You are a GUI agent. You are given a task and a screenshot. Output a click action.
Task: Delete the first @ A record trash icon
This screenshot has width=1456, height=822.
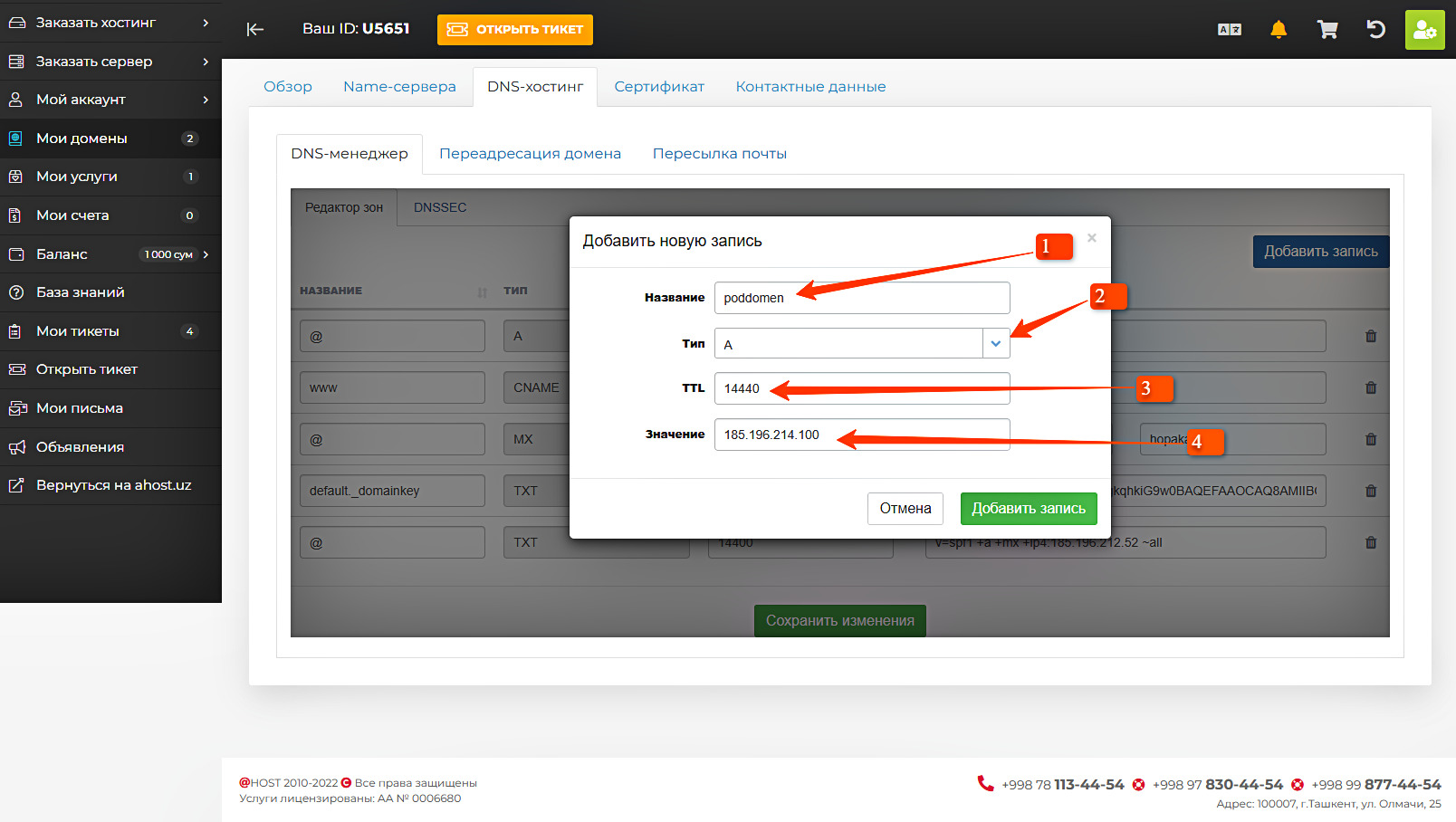coord(1371,336)
